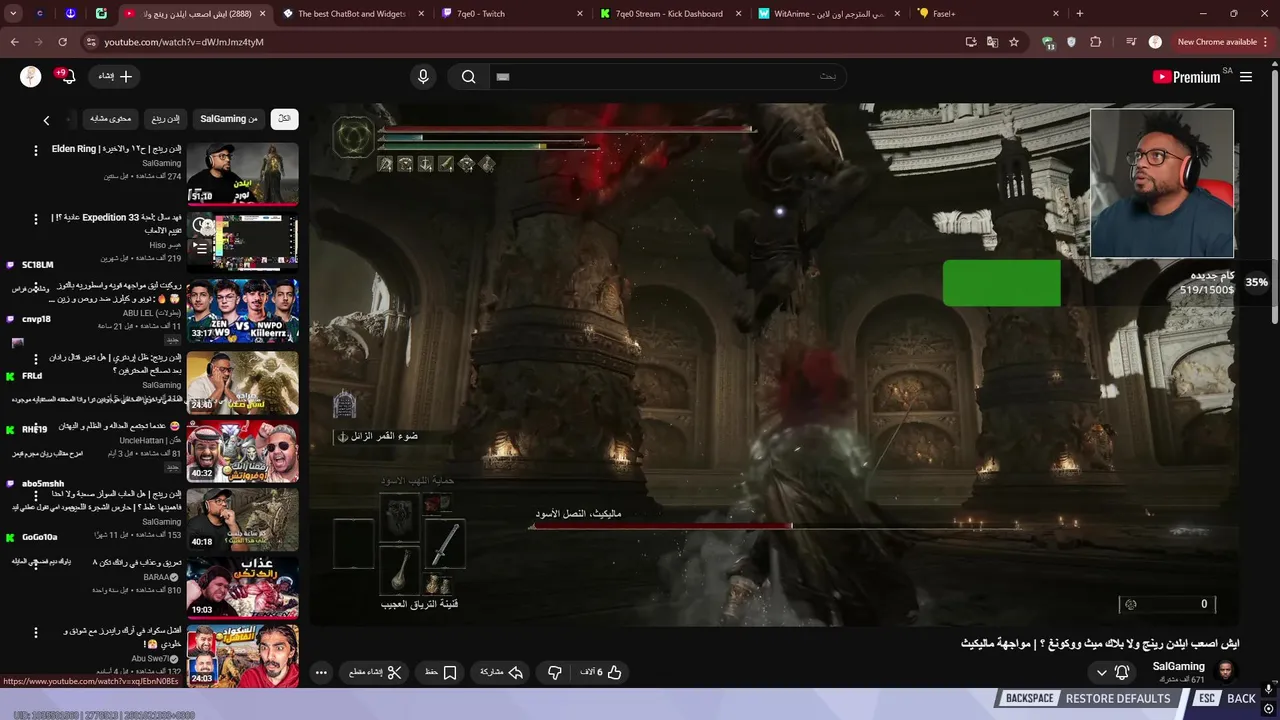The width and height of the screenshot is (1280, 720).
Task: Open the YouTube guide hamburger menu
Action: point(1246,77)
